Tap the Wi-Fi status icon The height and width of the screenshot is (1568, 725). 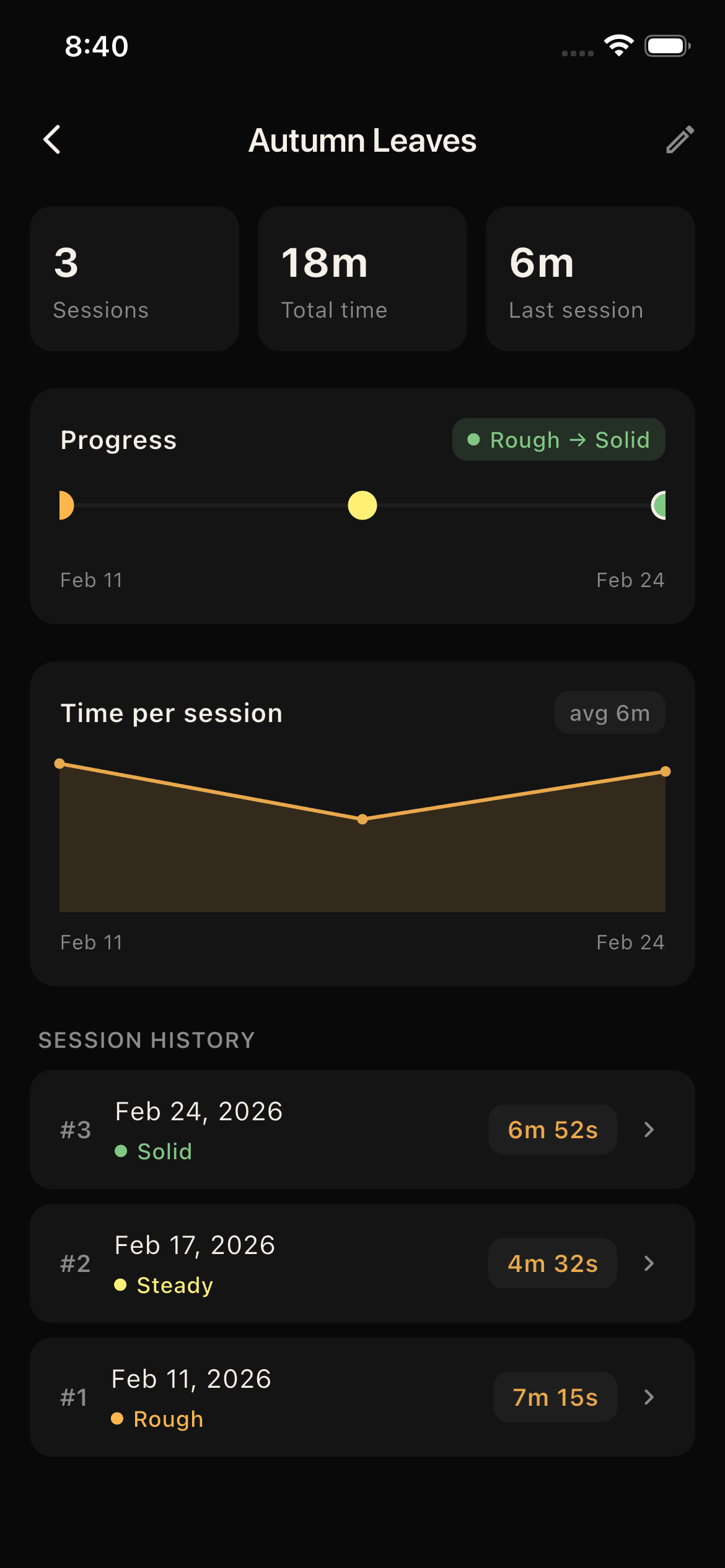(618, 46)
